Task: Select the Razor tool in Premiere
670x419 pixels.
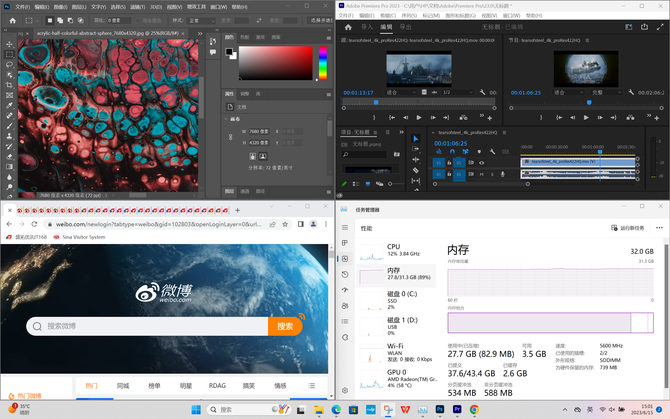Action: click(415, 170)
